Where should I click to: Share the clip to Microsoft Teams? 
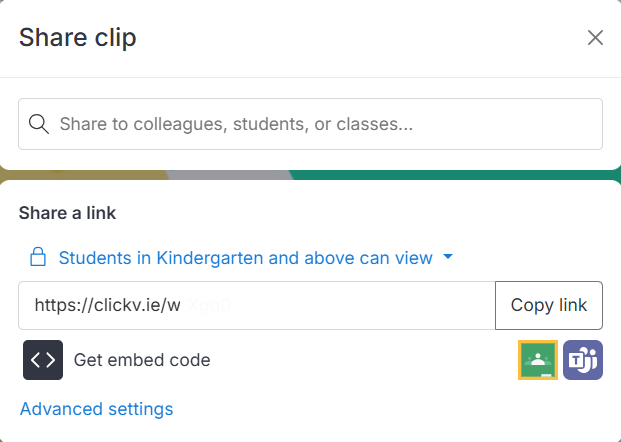[583, 360]
